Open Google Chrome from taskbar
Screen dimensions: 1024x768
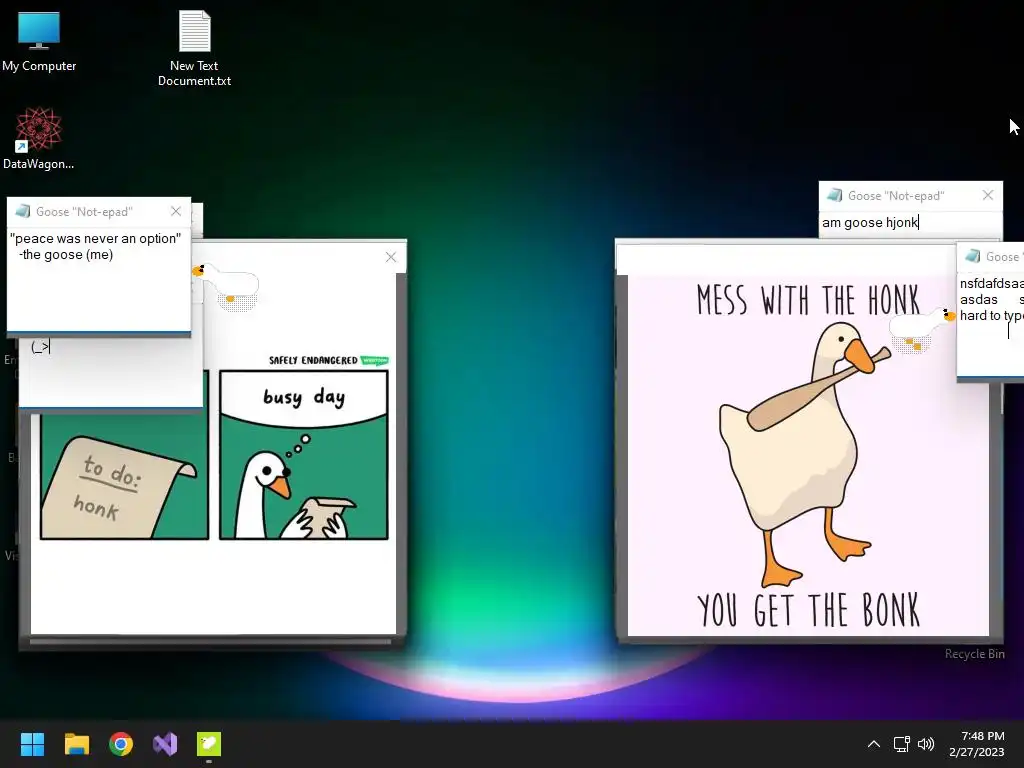[121, 744]
